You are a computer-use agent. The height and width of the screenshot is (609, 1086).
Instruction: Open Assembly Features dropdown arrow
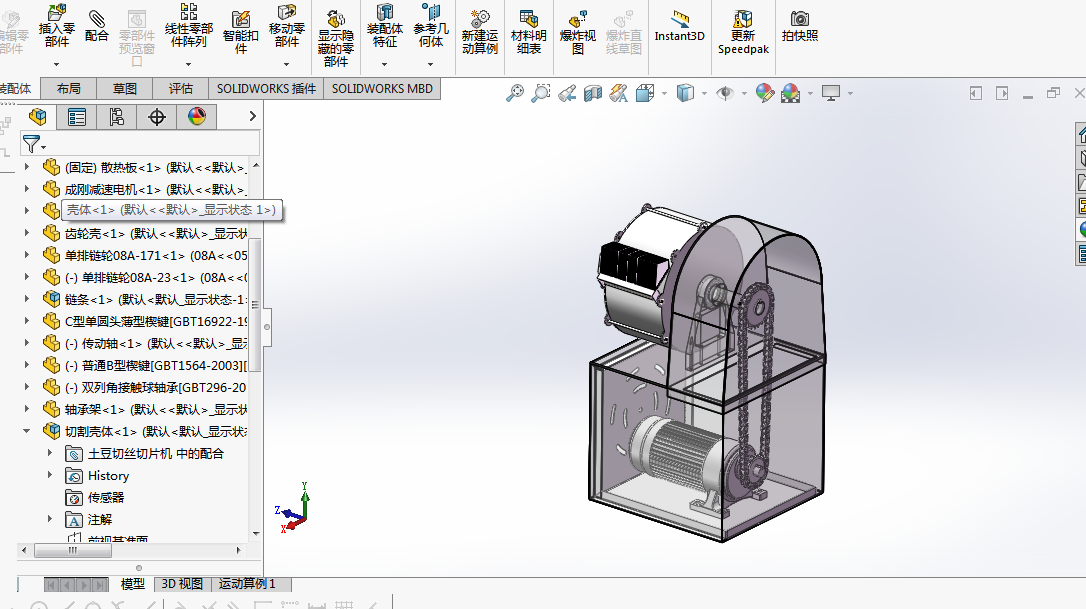point(384,64)
